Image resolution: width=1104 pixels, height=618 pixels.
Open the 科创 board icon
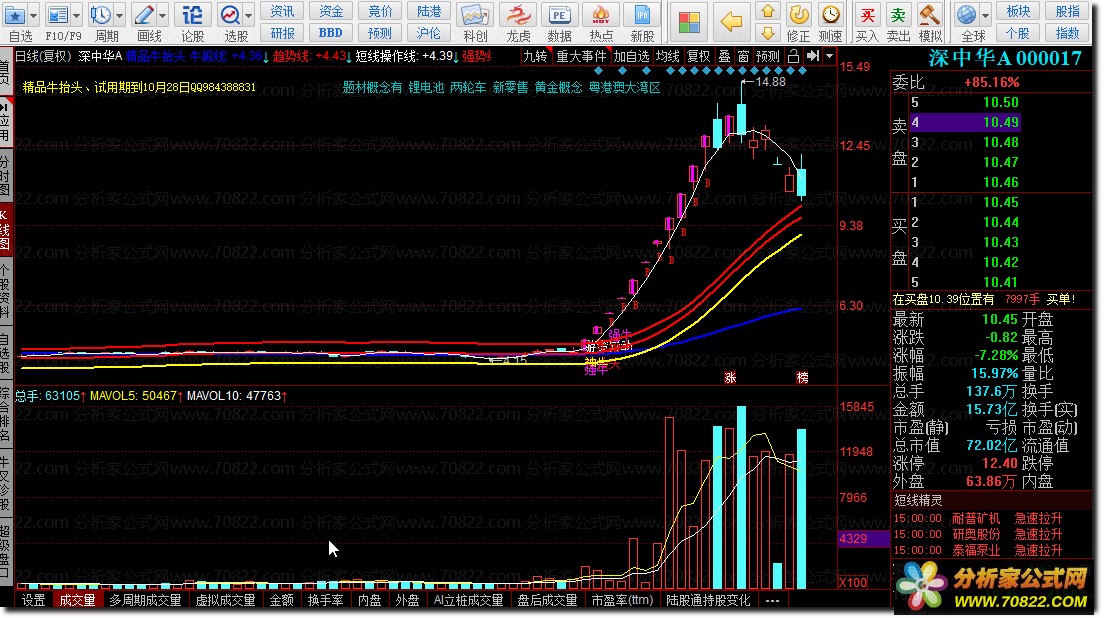475,15
